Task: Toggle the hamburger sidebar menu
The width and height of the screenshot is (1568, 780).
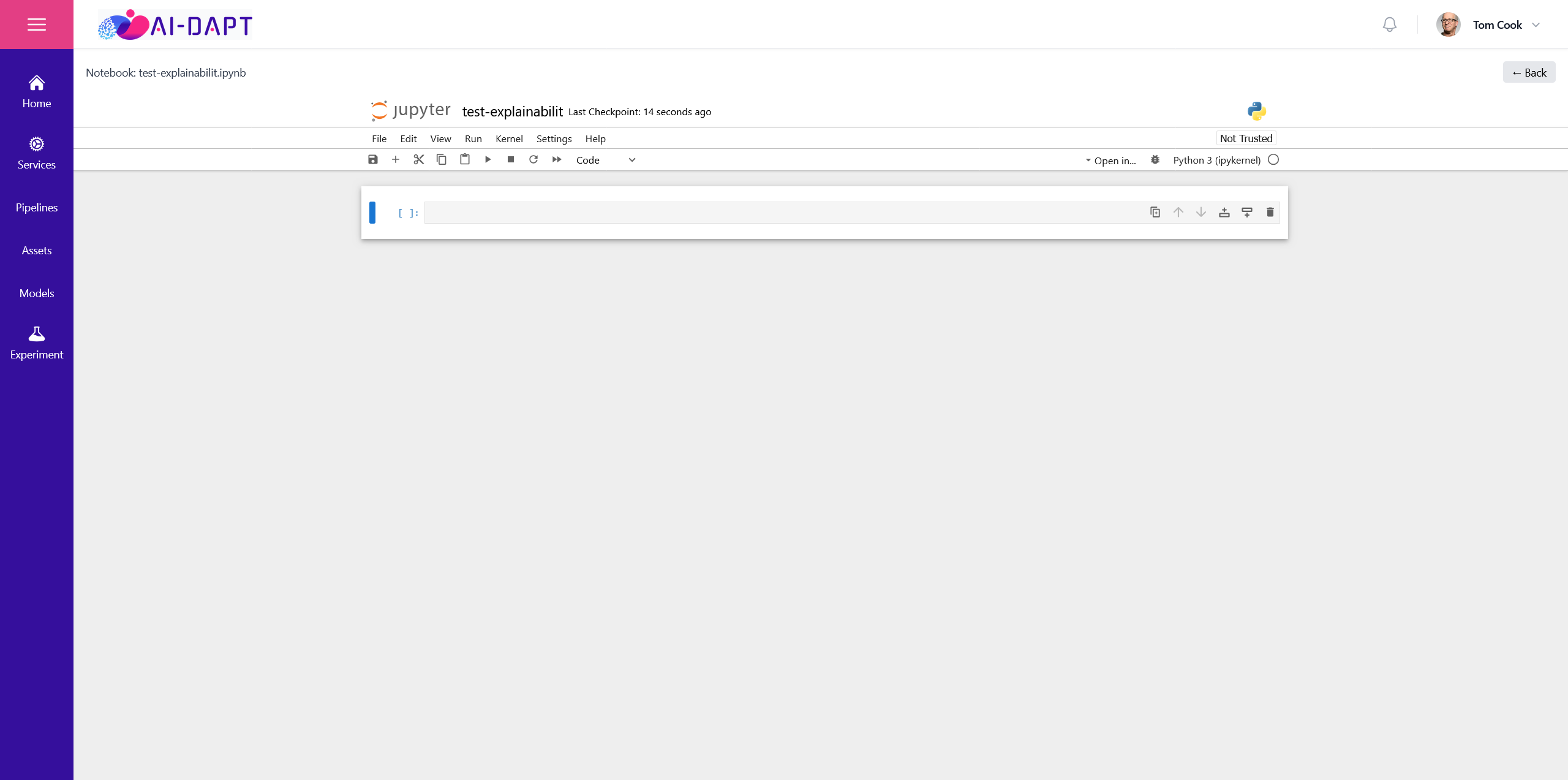Action: point(37,25)
